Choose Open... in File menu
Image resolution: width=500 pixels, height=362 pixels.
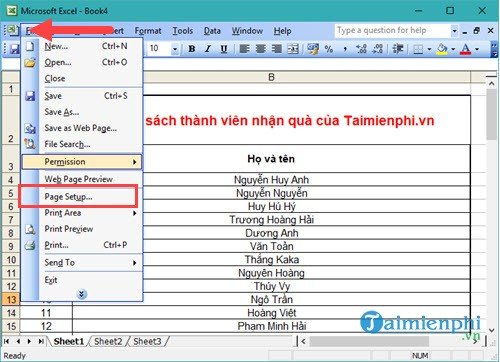point(82,62)
